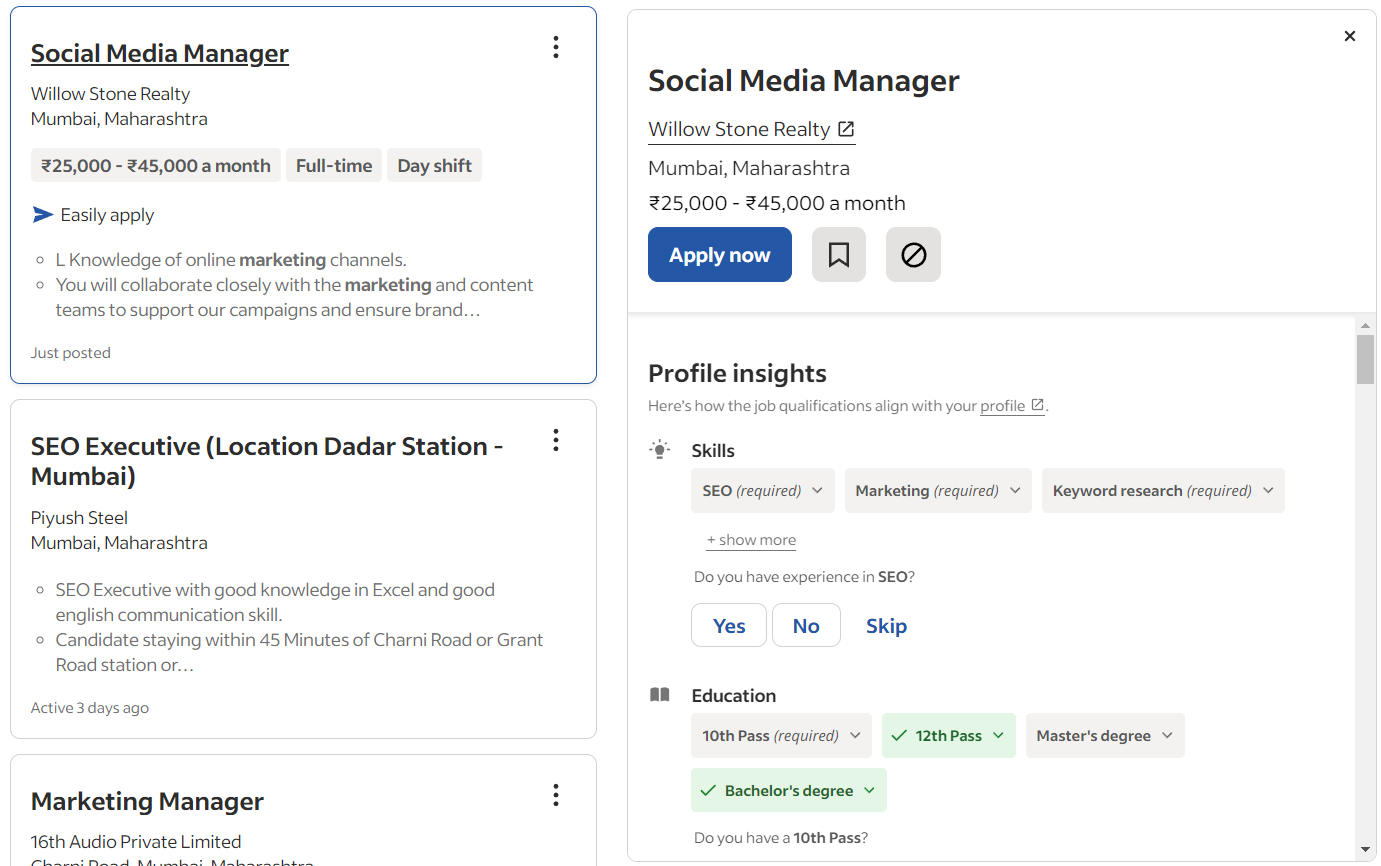Expand 12th Pass education dropdown
This screenshot has height=866, width=1381.
[949, 736]
